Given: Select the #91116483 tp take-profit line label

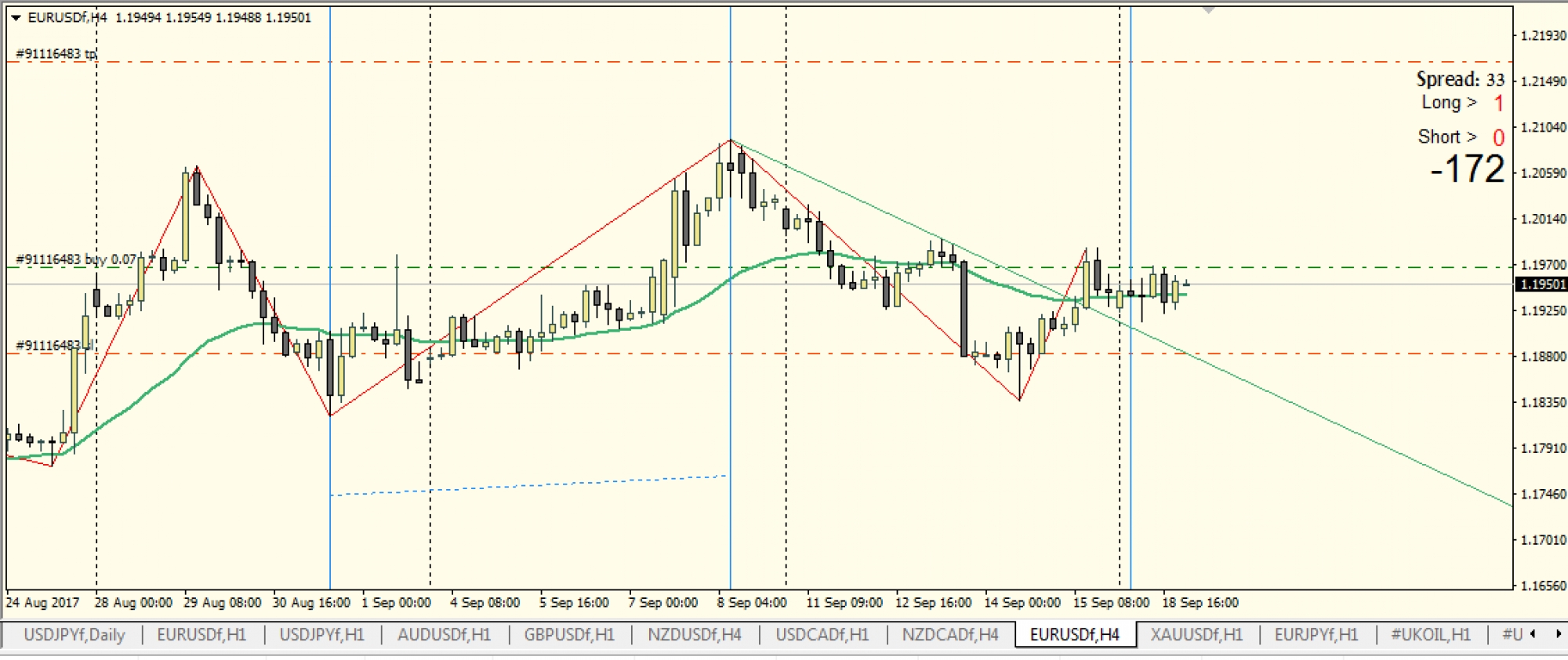Looking at the screenshot, I should [56, 53].
